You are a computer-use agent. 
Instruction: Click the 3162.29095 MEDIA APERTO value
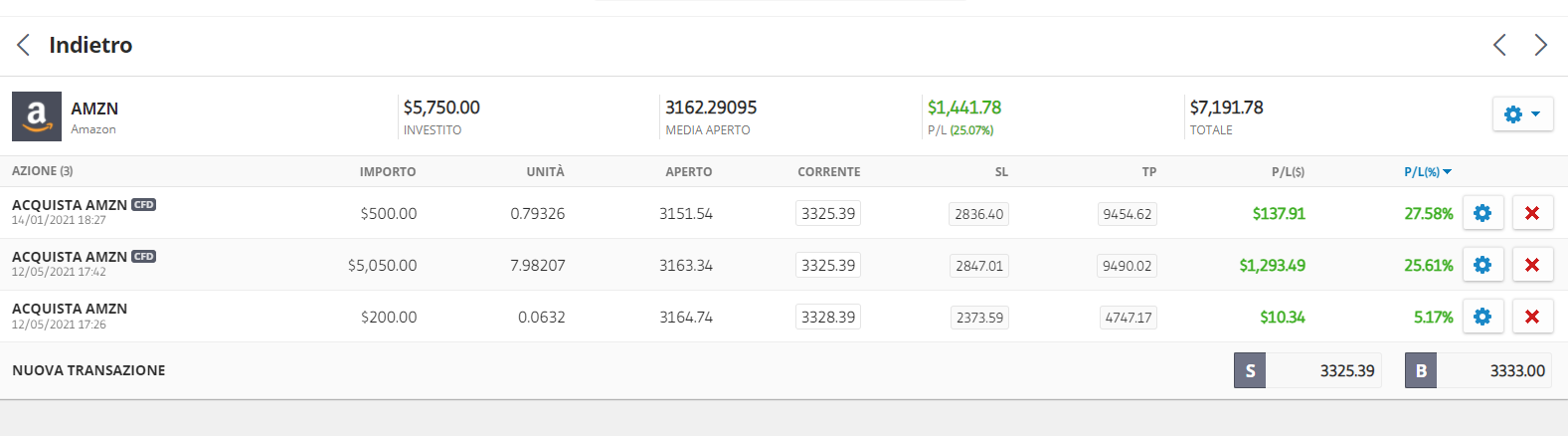click(711, 107)
